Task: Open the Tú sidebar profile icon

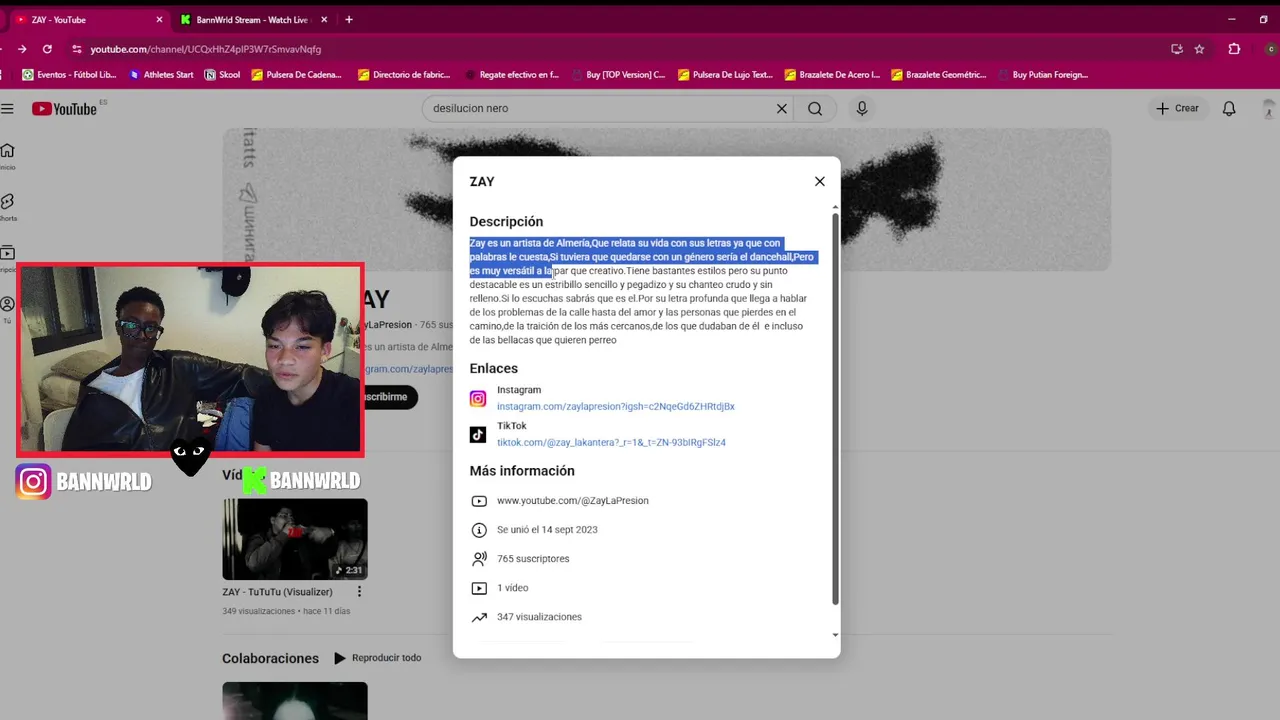Action: click(x=7, y=304)
